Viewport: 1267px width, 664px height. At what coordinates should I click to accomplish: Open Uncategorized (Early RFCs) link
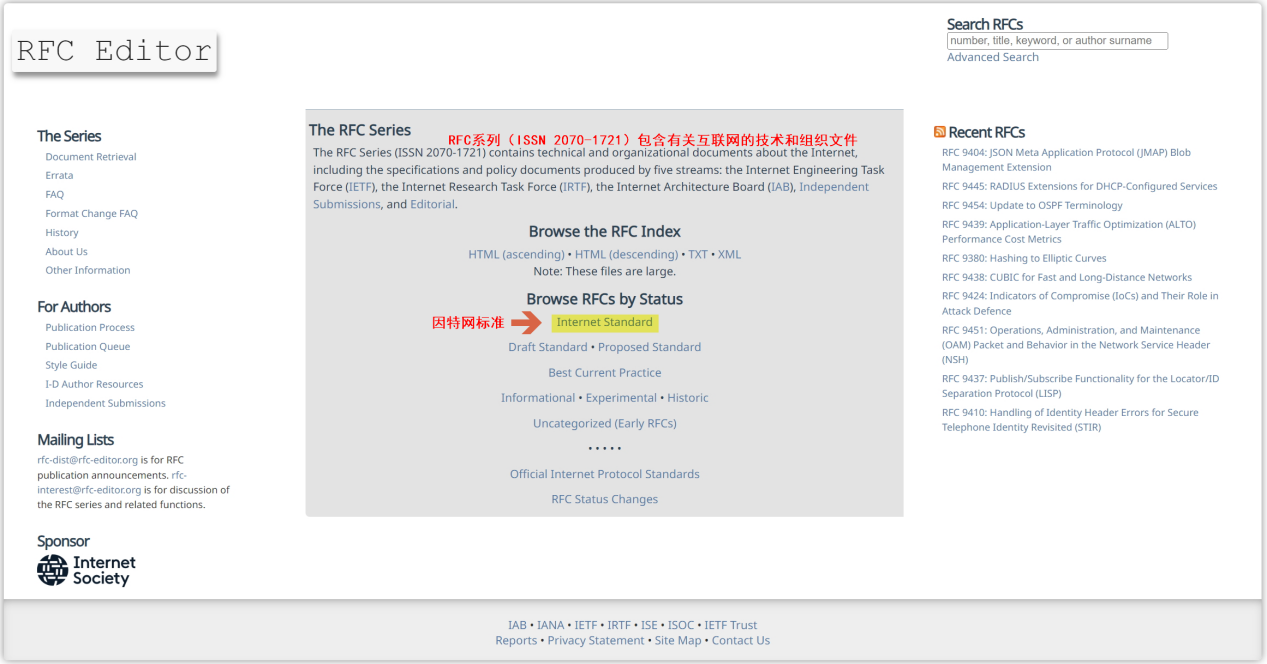point(605,424)
